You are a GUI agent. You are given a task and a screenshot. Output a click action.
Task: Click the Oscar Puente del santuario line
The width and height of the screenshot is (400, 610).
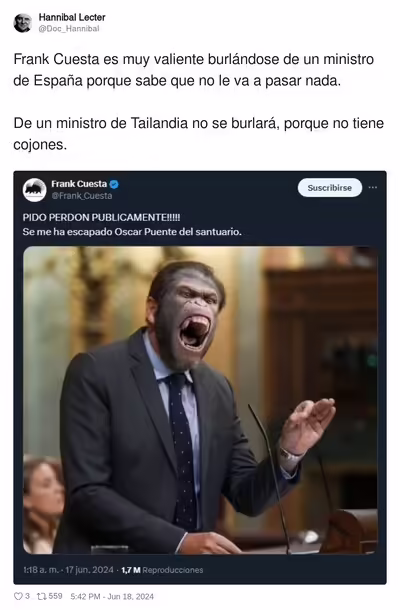132,232
